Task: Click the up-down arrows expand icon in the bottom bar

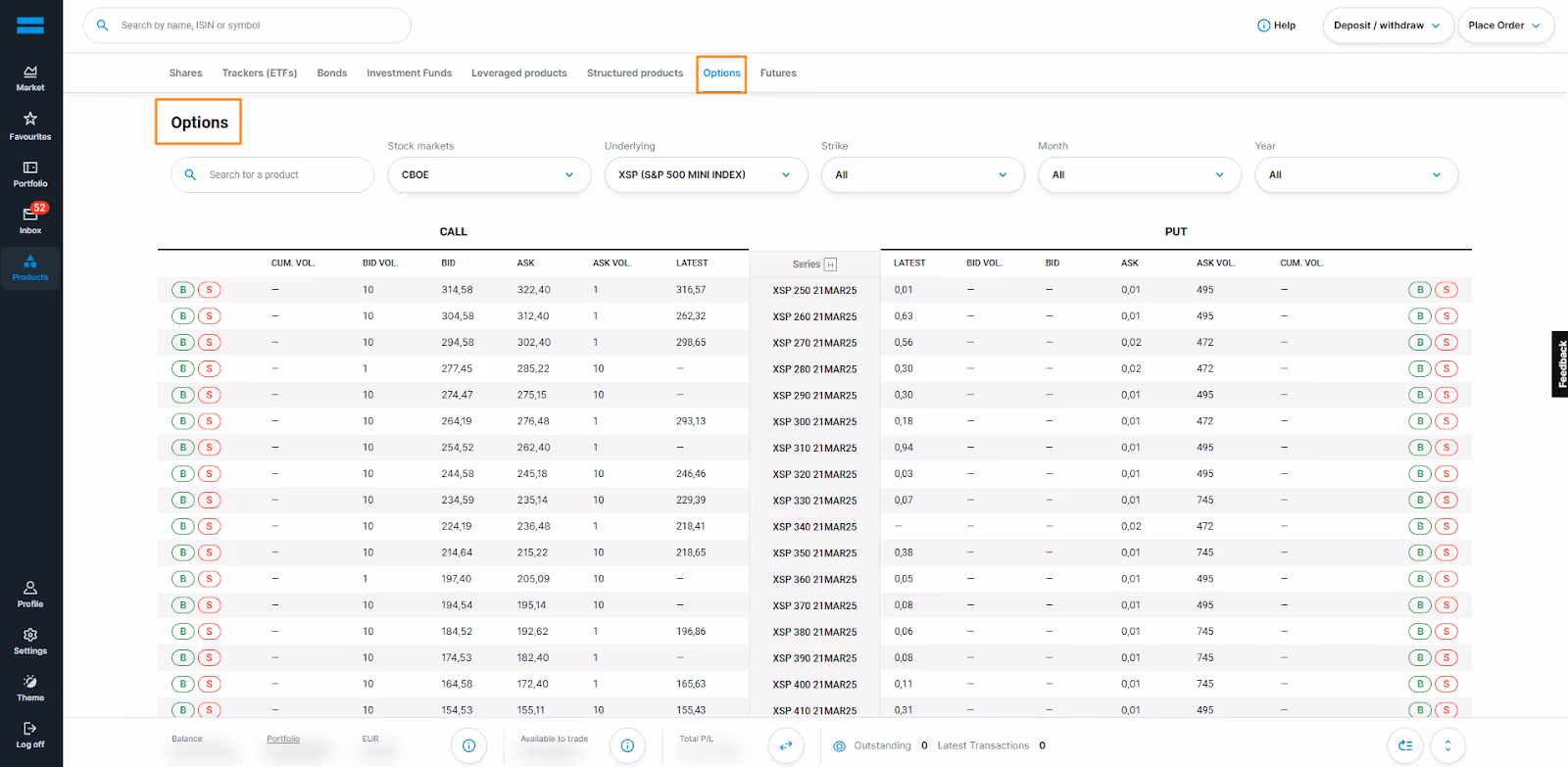Action: (1447, 745)
